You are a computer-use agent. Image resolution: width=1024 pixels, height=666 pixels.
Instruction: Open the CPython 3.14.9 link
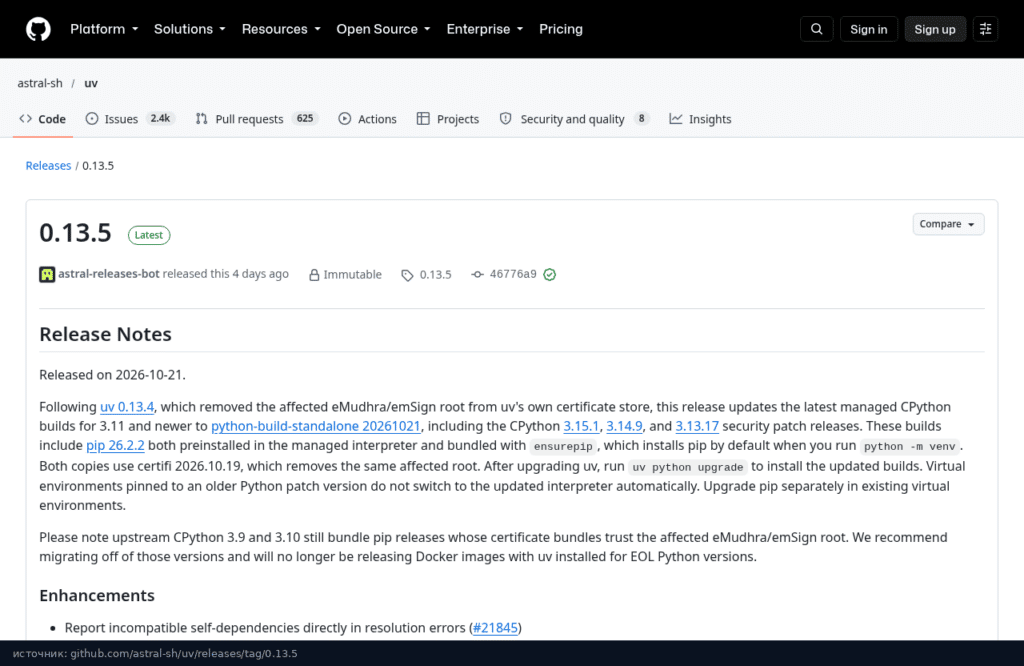624,426
